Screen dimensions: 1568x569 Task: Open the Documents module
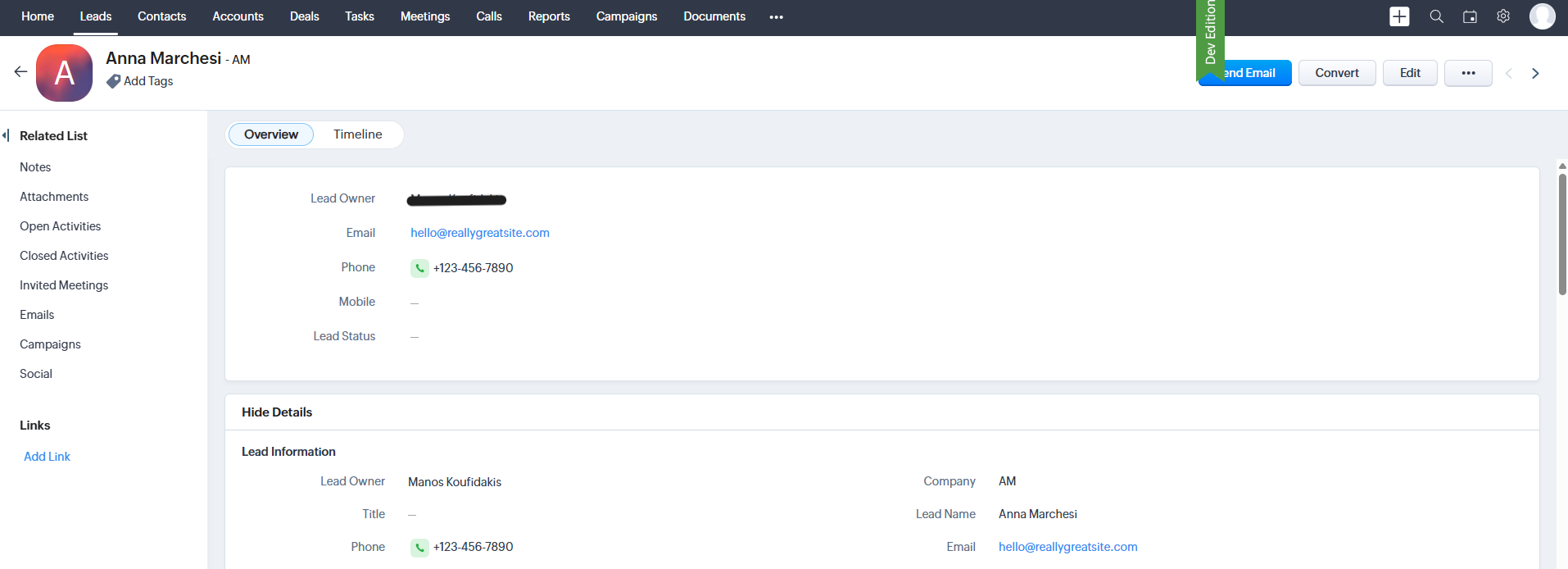(x=714, y=16)
